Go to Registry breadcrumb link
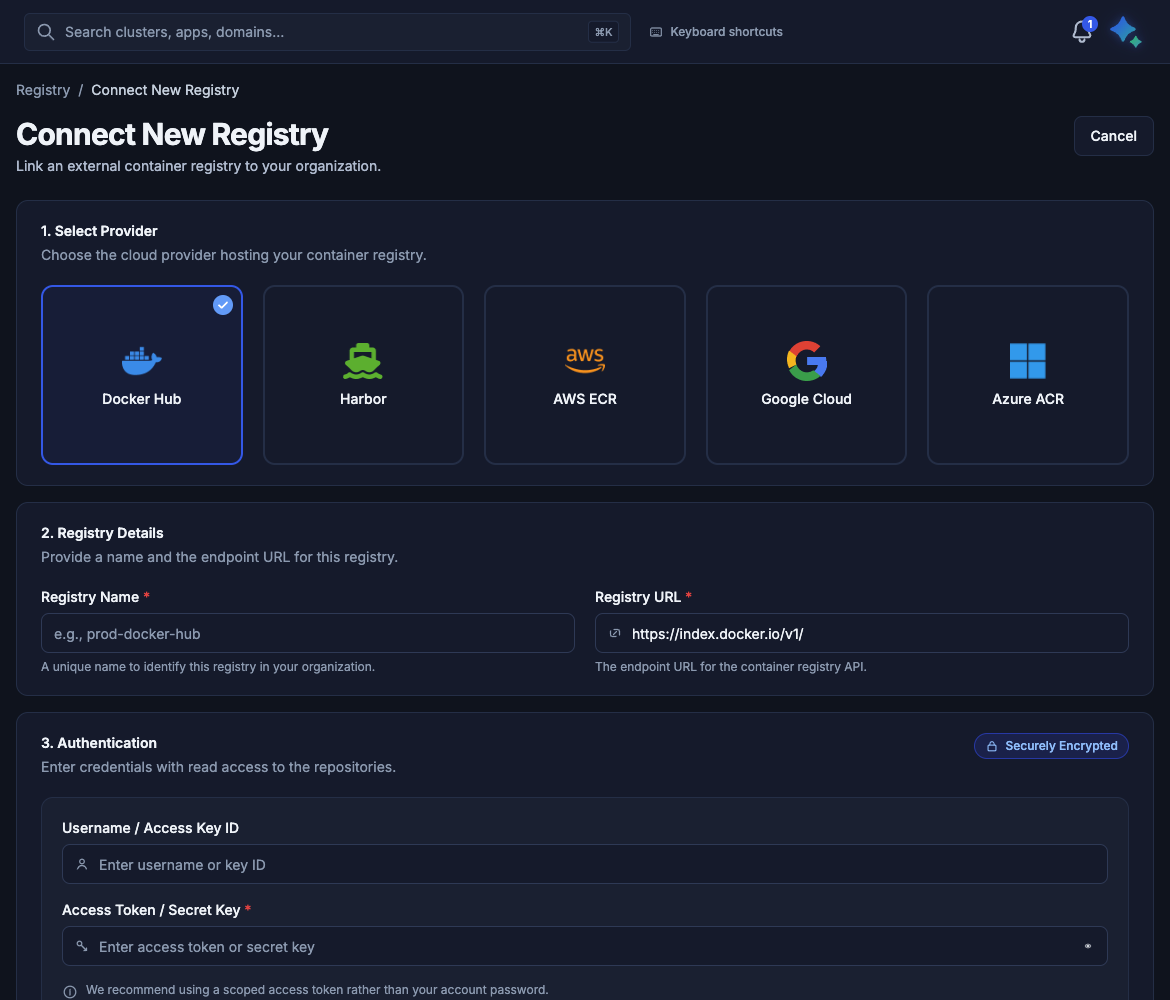The height and width of the screenshot is (1000, 1170). tap(43, 90)
